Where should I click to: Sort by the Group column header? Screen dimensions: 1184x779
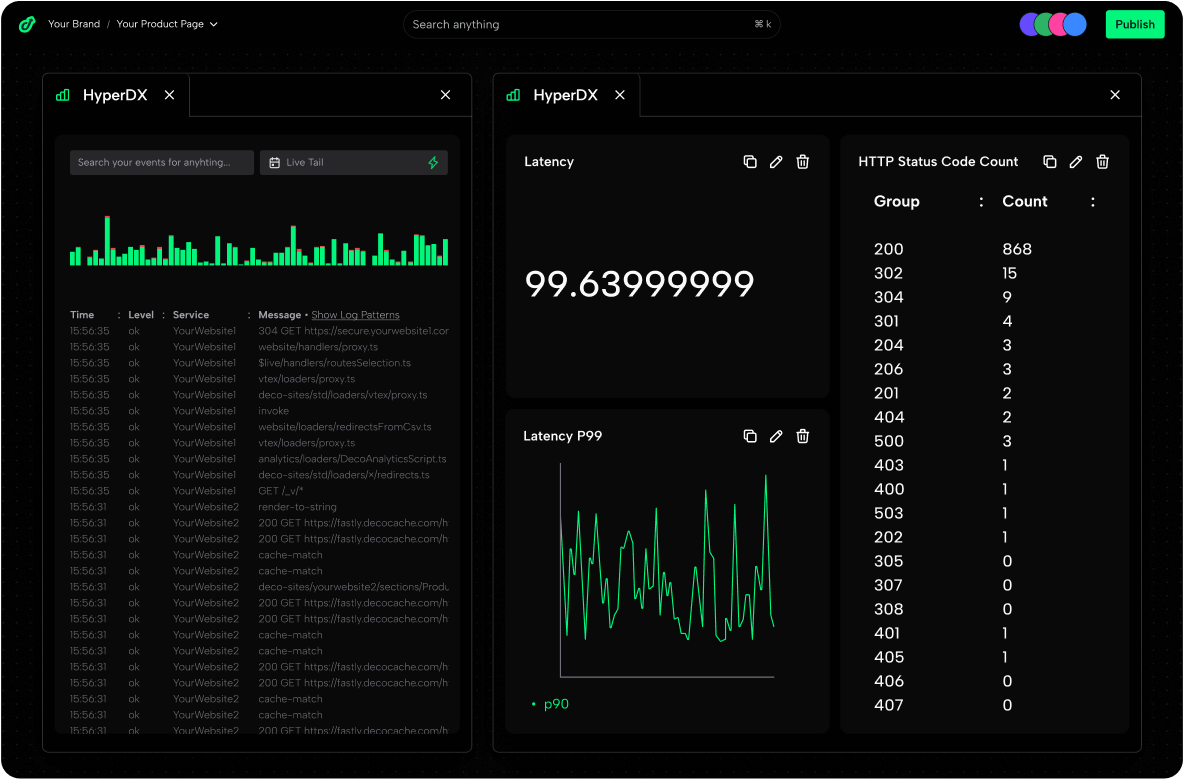(896, 202)
